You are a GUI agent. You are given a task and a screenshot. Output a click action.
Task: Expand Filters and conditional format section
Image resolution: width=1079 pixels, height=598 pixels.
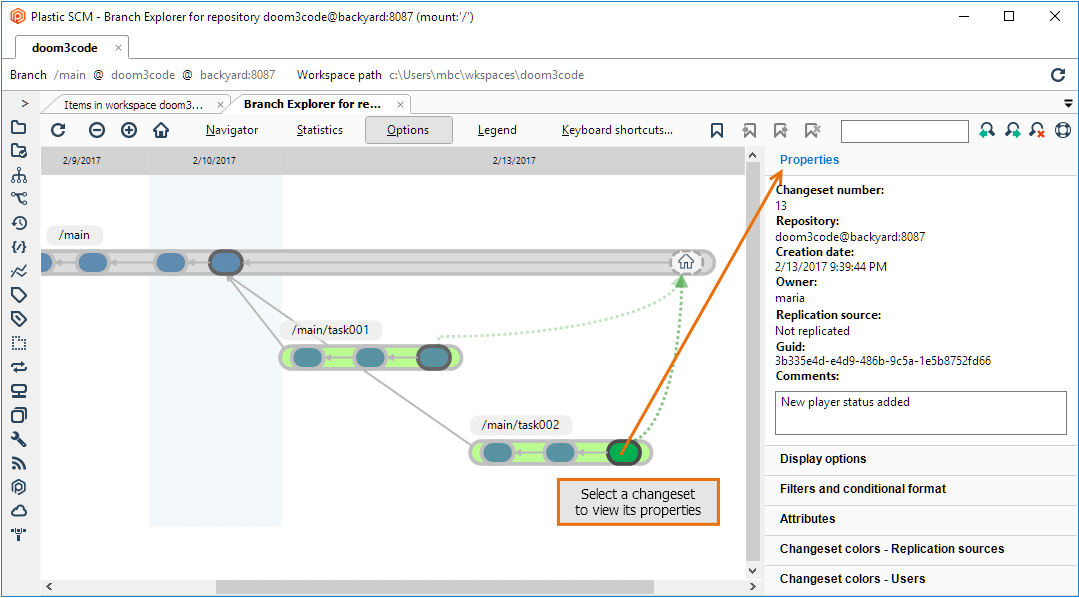862,489
